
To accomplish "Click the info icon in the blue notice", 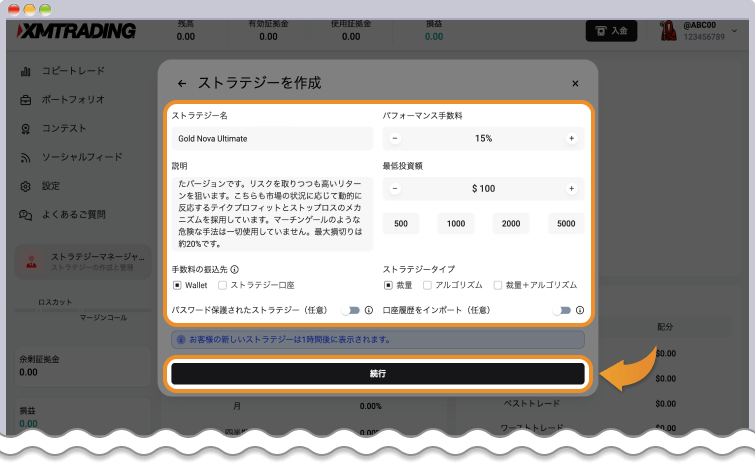I will pyautogui.click(x=181, y=340).
